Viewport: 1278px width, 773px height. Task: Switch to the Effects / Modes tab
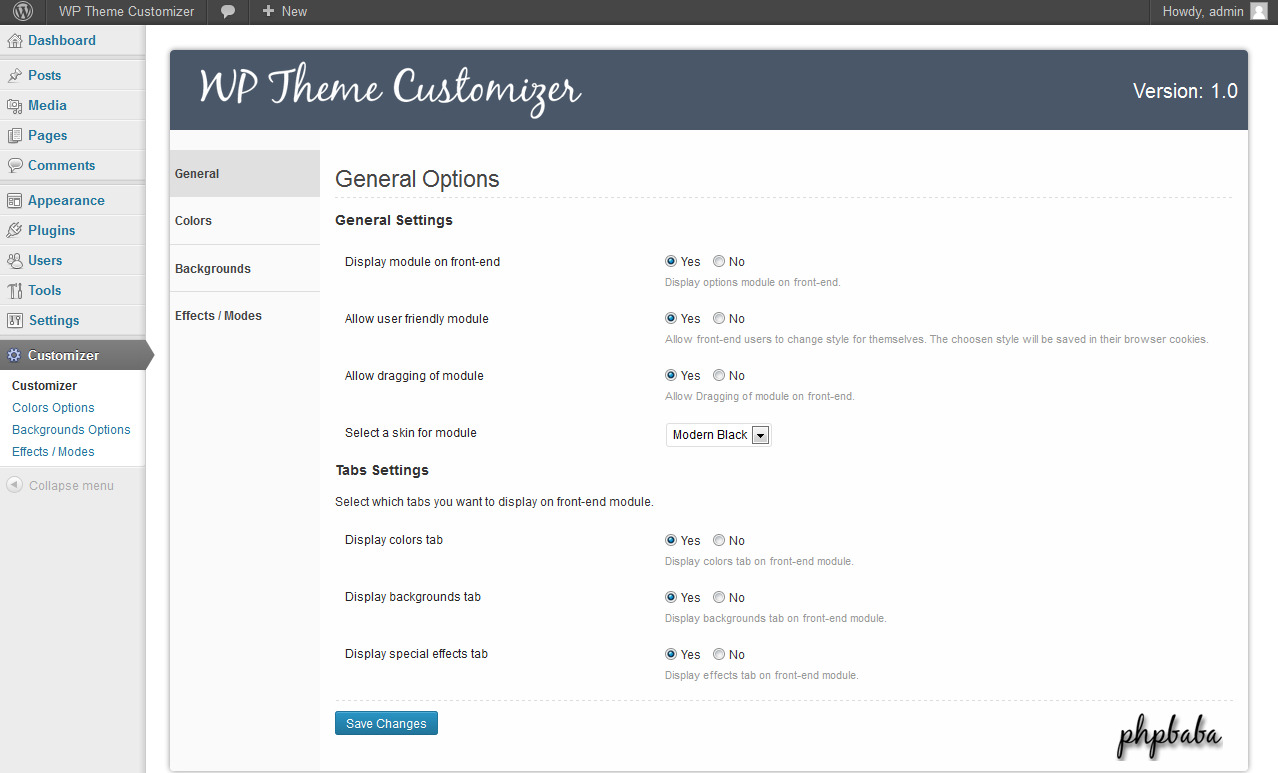point(245,316)
